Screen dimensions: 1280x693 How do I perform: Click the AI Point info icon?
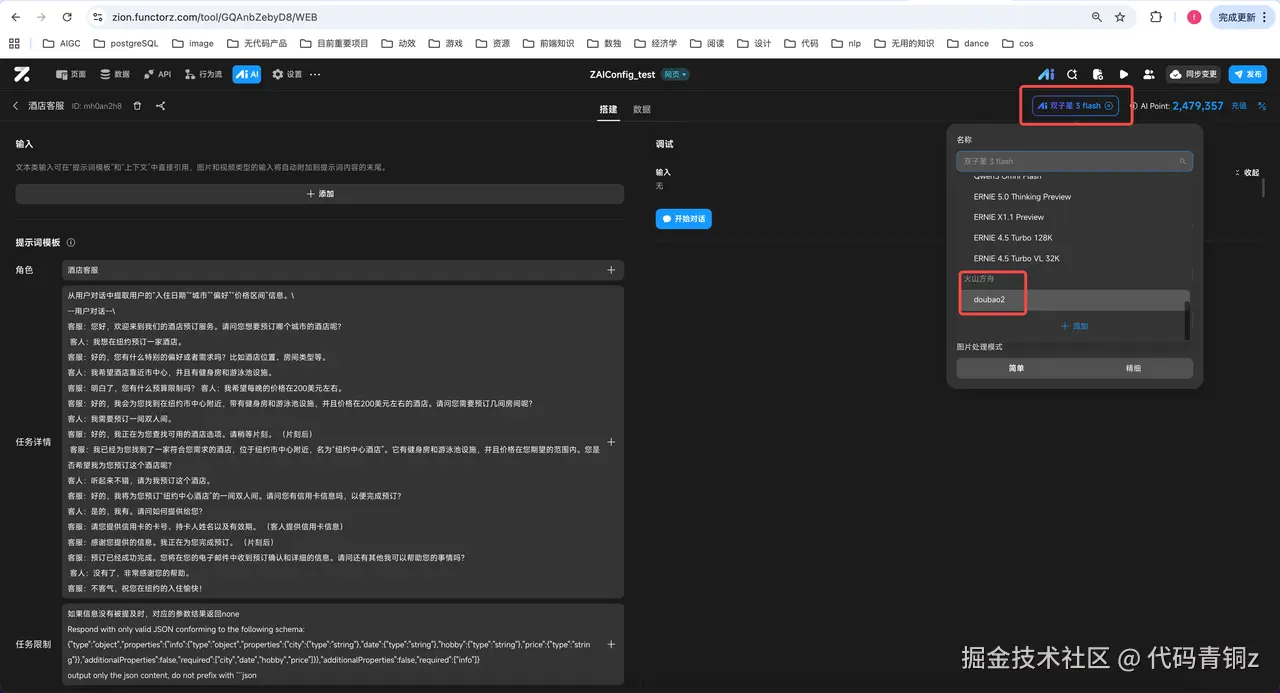(1134, 106)
